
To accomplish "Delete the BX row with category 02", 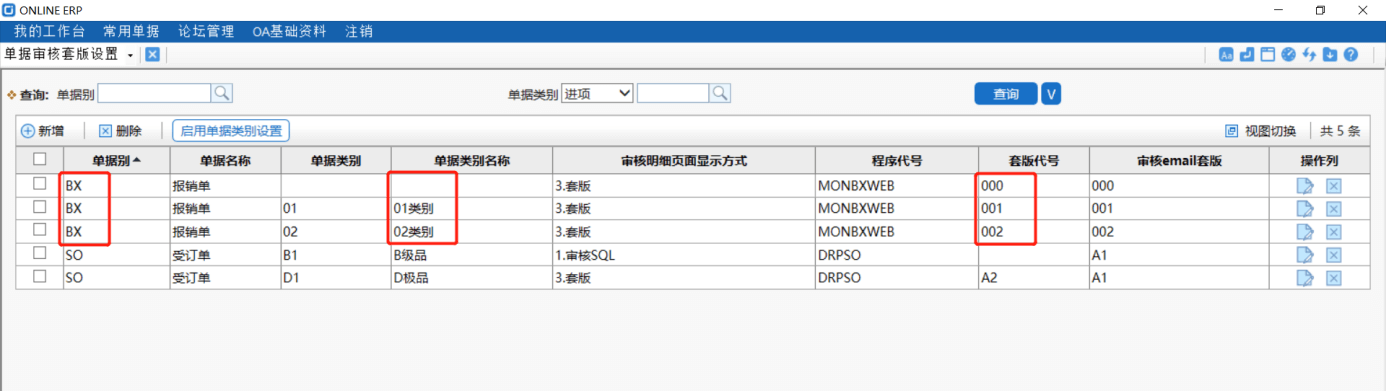I will [1333, 232].
